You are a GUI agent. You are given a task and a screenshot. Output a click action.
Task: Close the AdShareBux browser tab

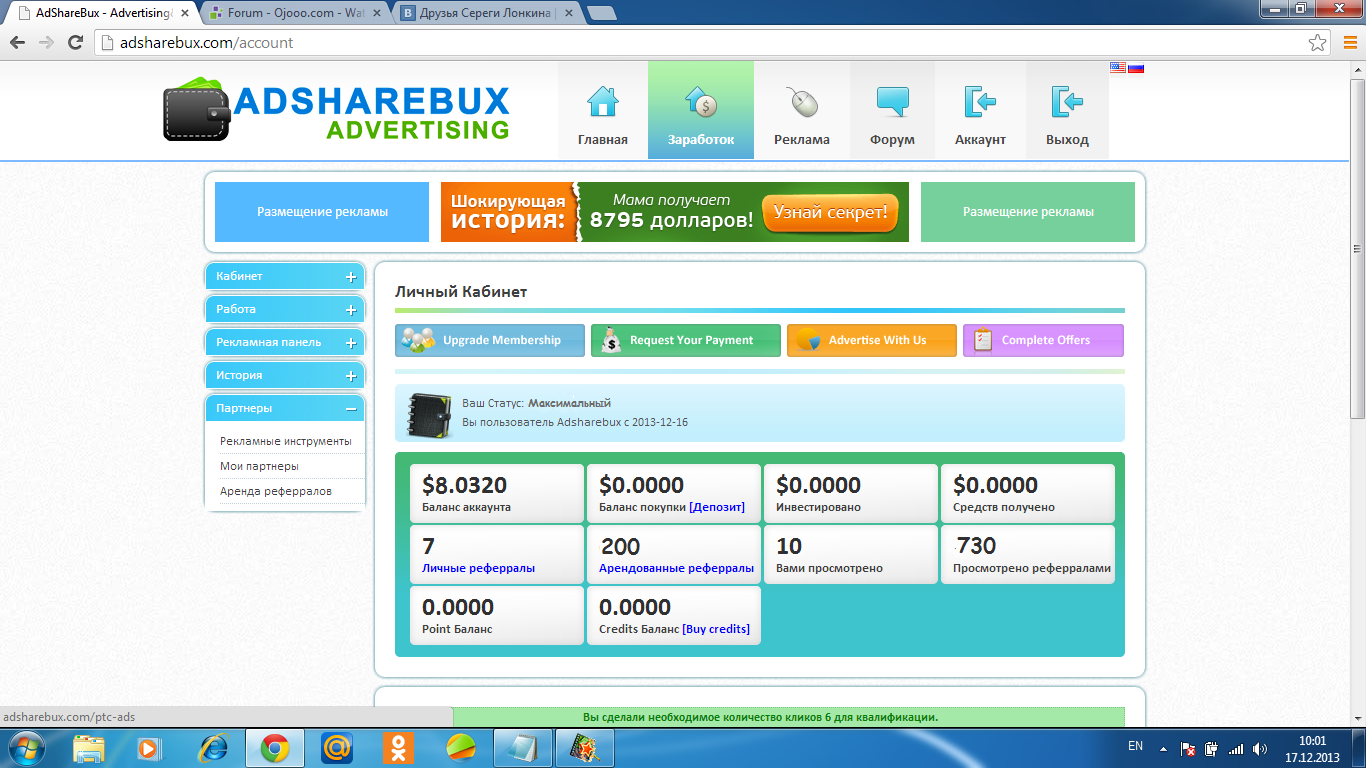185,13
